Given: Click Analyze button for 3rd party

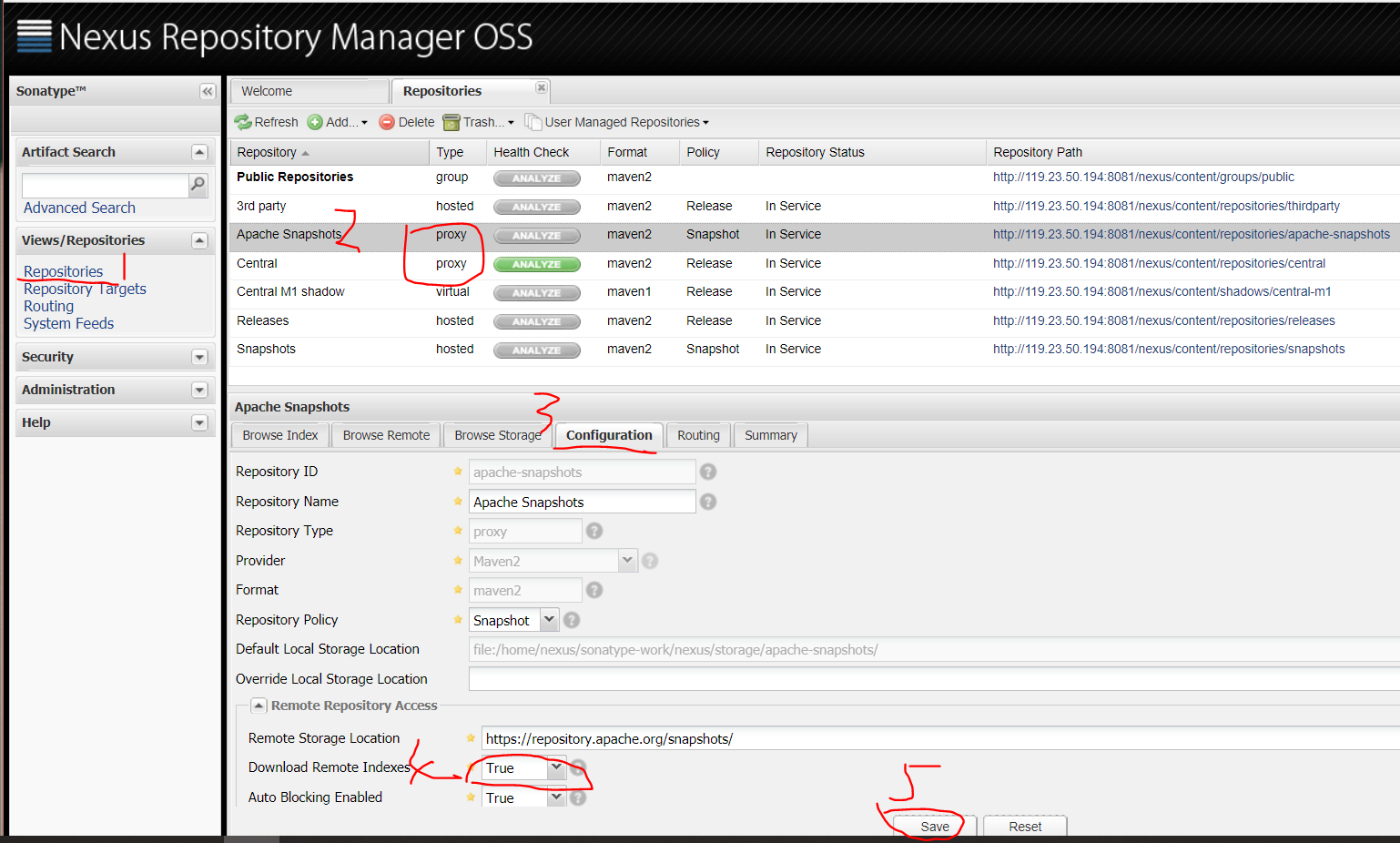Looking at the screenshot, I should tap(536, 207).
